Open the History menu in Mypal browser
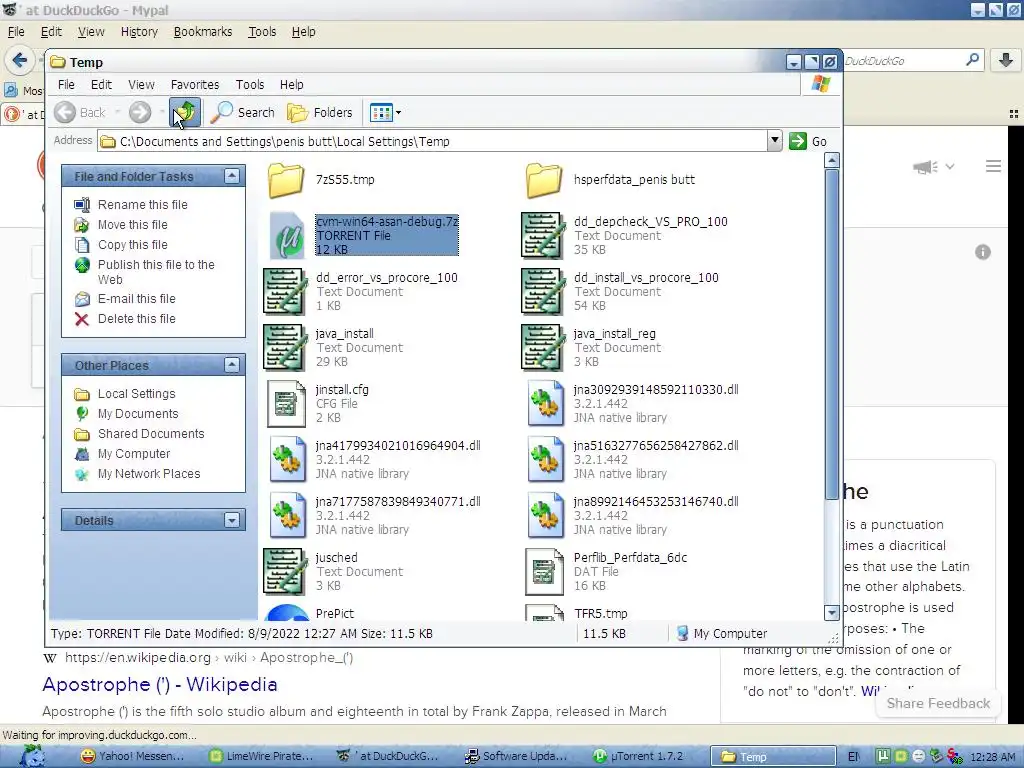This screenshot has width=1024, height=768. click(x=139, y=31)
